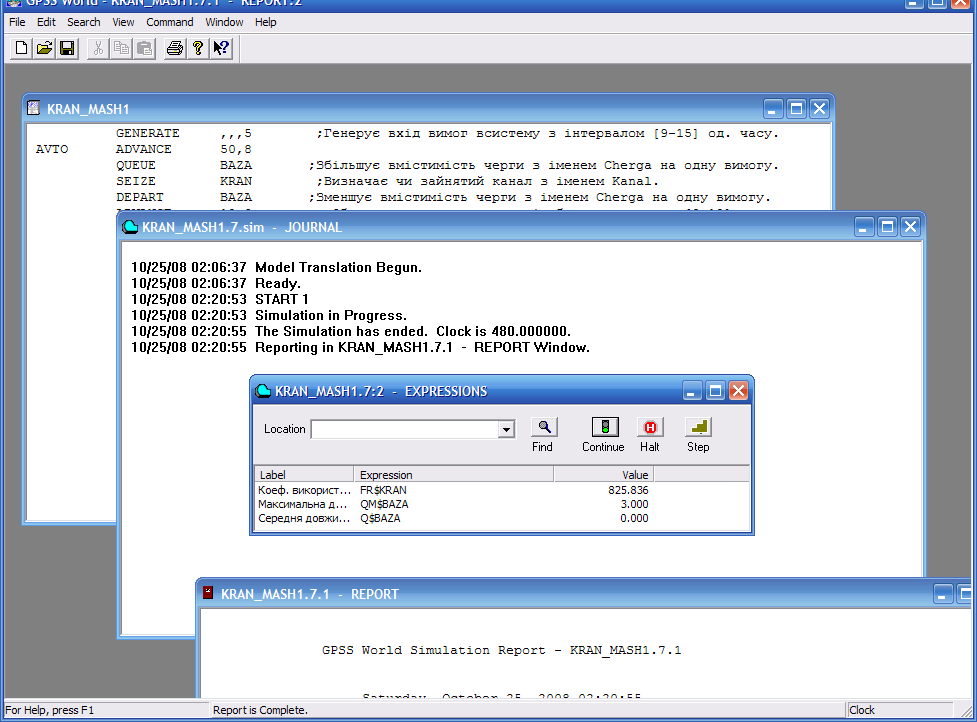The height and width of the screenshot is (722, 977).
Task: Click the yellow question mark About icon
Action: coord(198,48)
